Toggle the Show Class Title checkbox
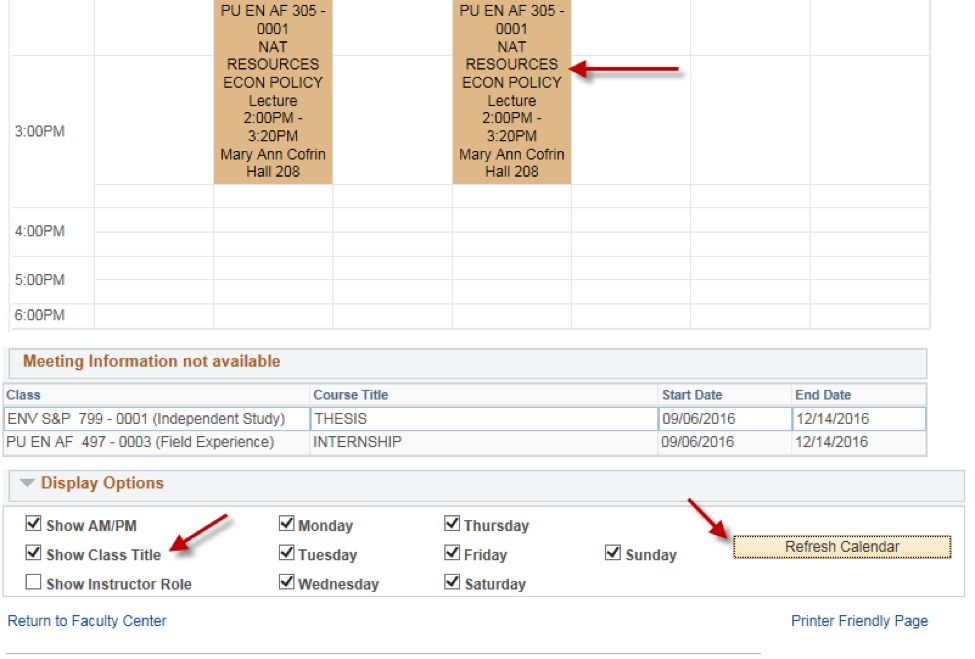 click(34, 553)
